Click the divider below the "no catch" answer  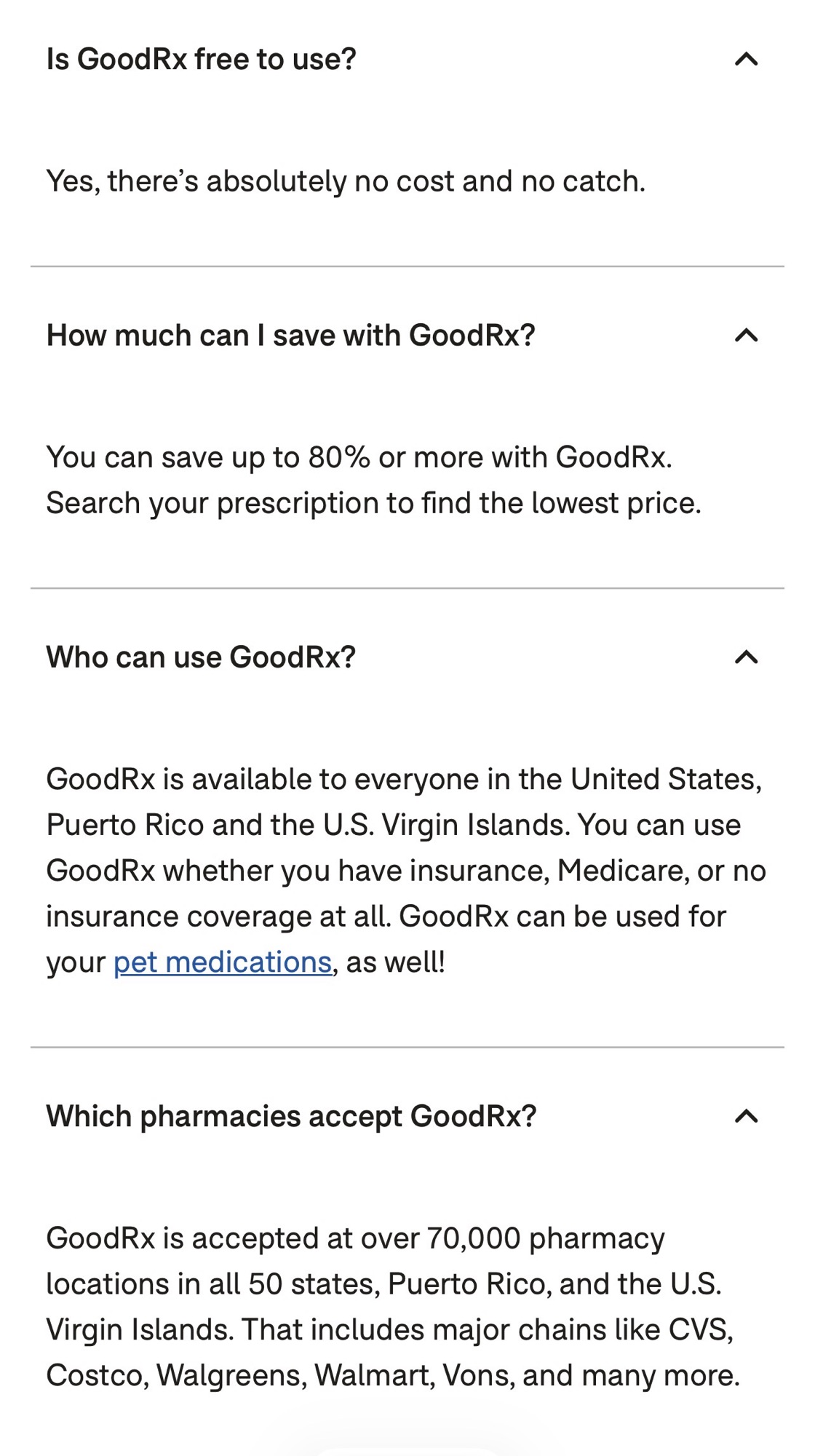[x=407, y=266]
